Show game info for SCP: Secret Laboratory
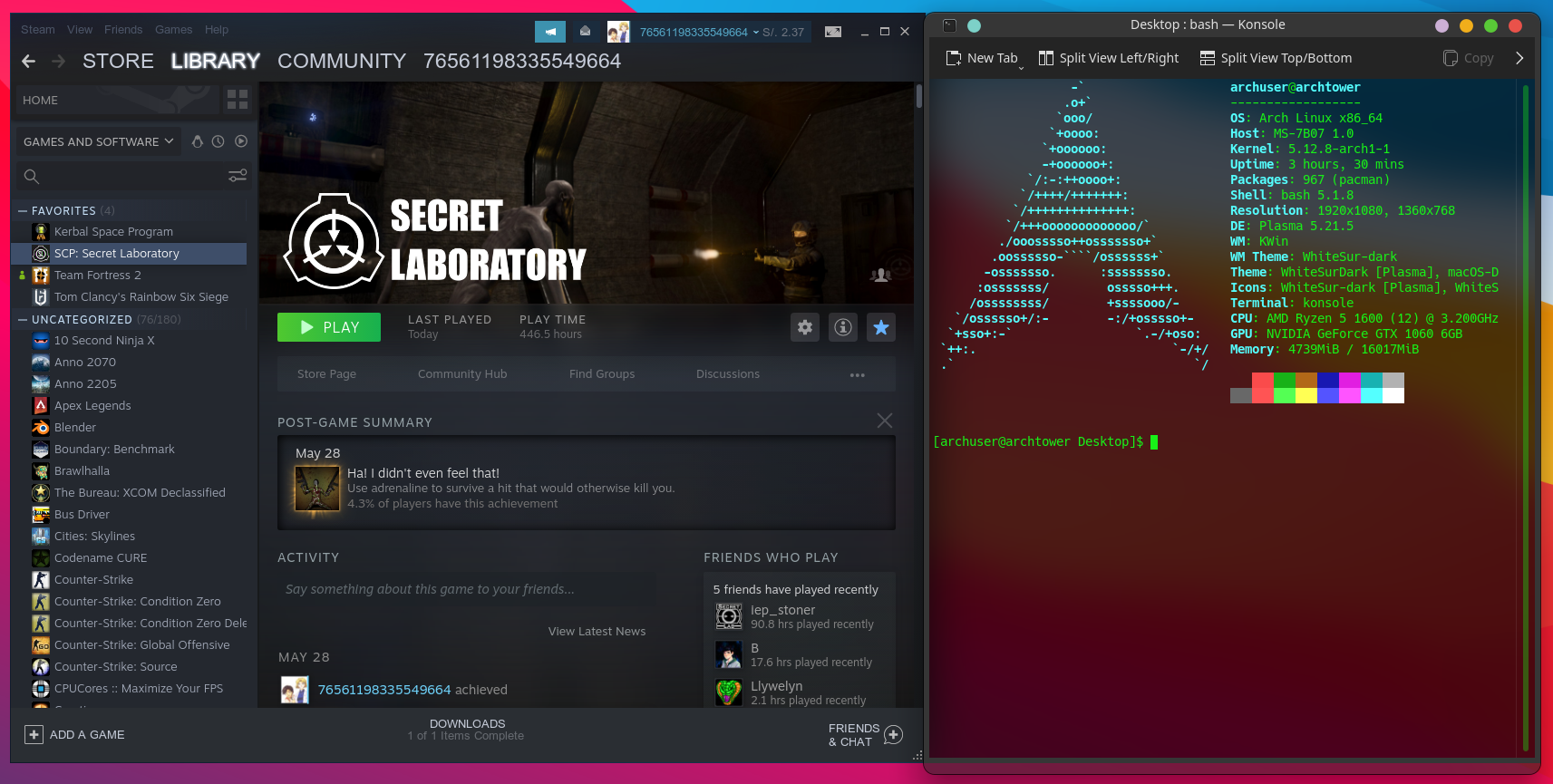 click(843, 327)
